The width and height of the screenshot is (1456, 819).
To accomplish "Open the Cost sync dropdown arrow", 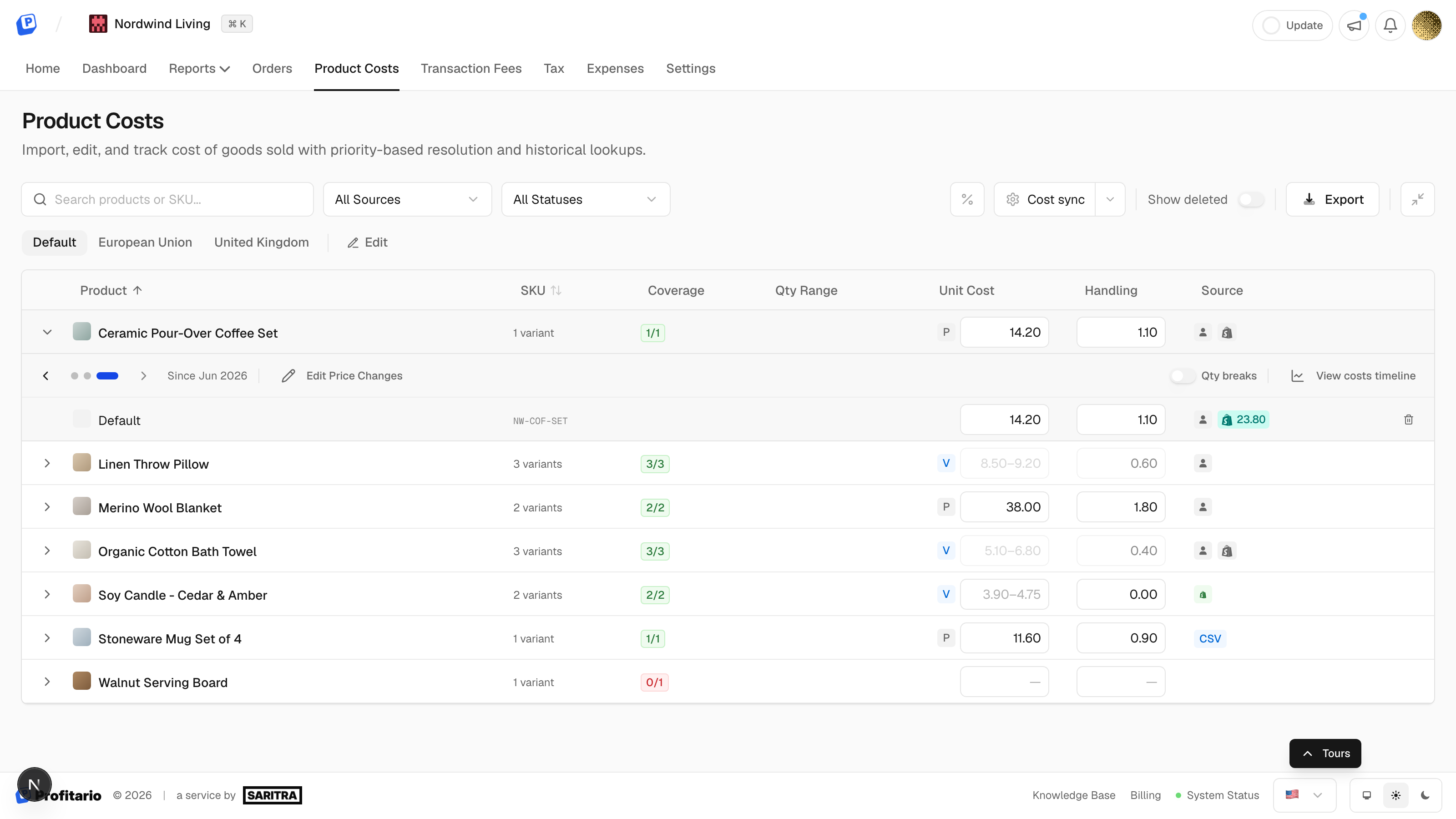I will coord(1110,200).
